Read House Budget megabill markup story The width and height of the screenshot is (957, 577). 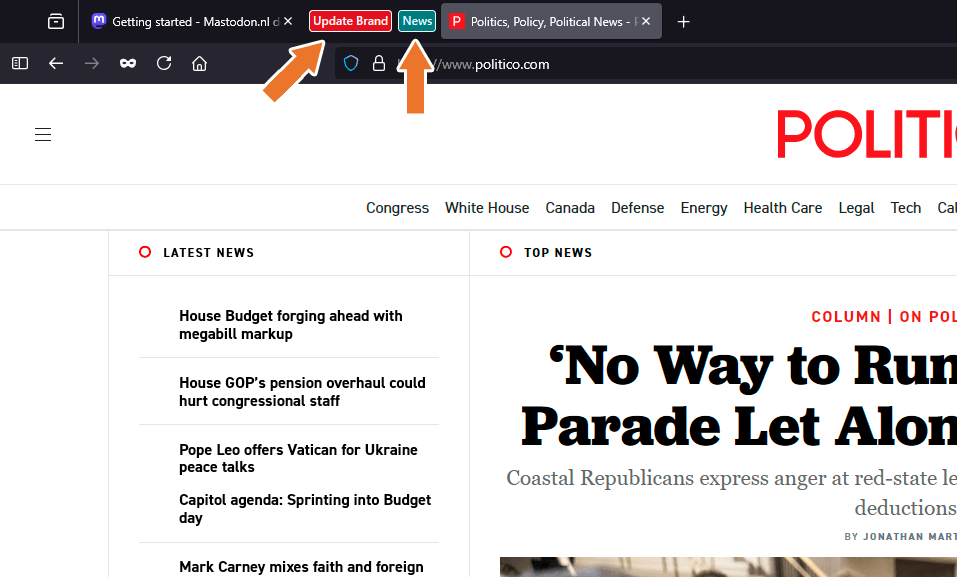[x=290, y=325]
